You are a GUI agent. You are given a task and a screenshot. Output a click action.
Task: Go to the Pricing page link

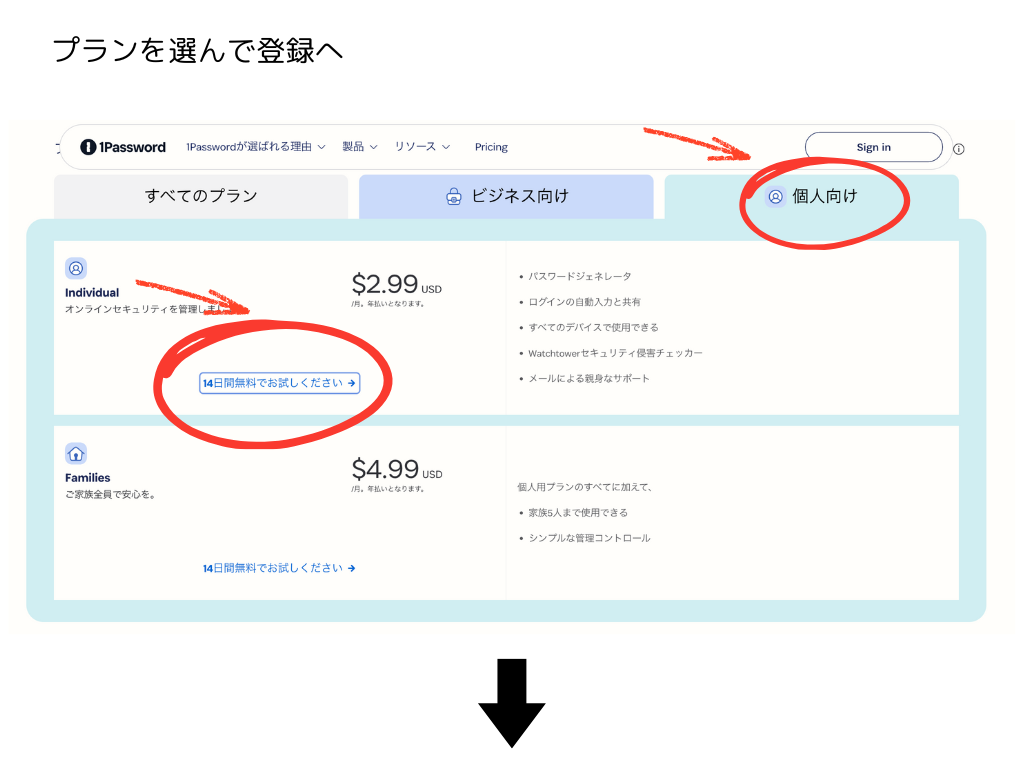tap(491, 147)
